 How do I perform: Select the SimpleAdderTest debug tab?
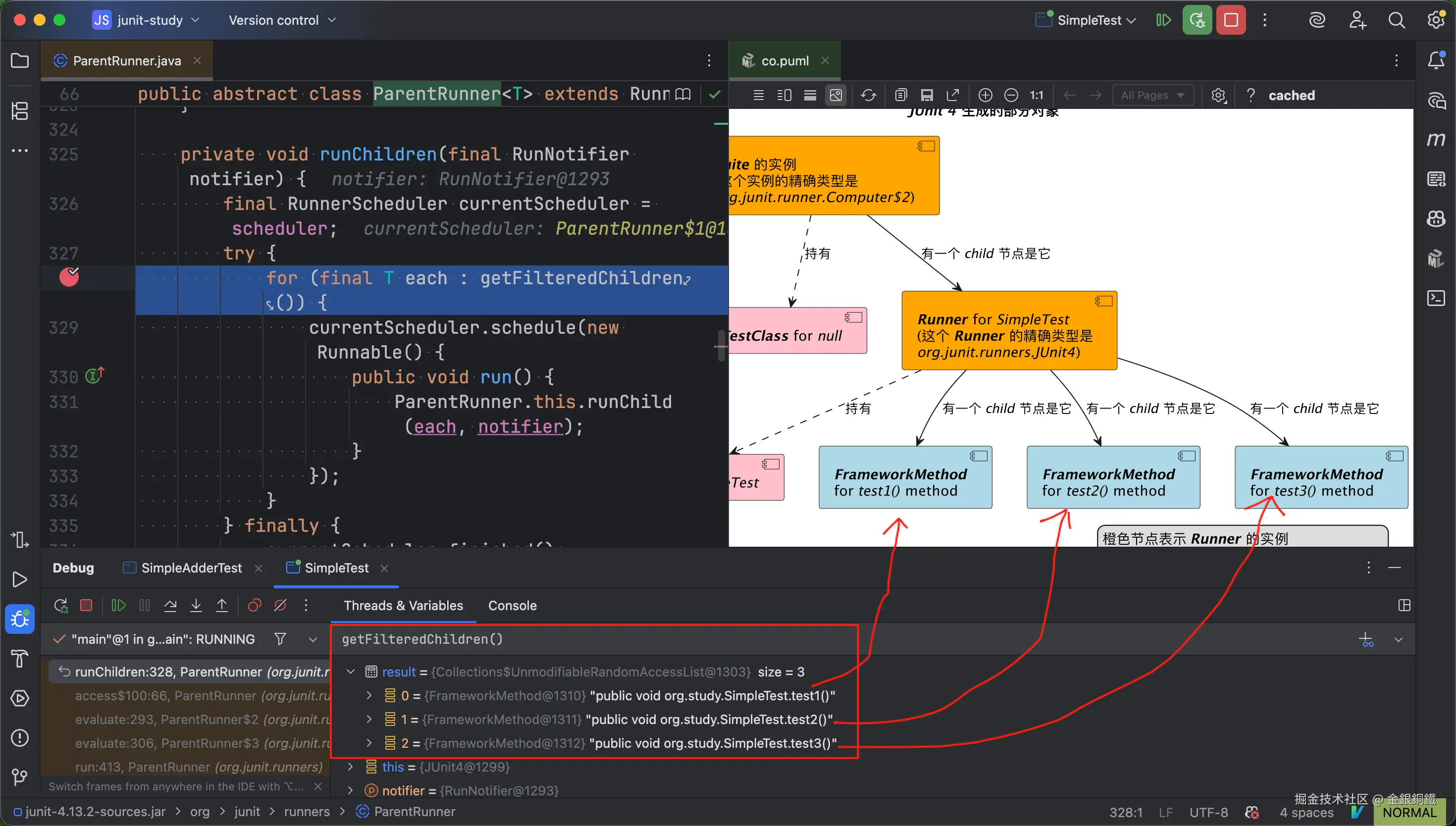(191, 568)
